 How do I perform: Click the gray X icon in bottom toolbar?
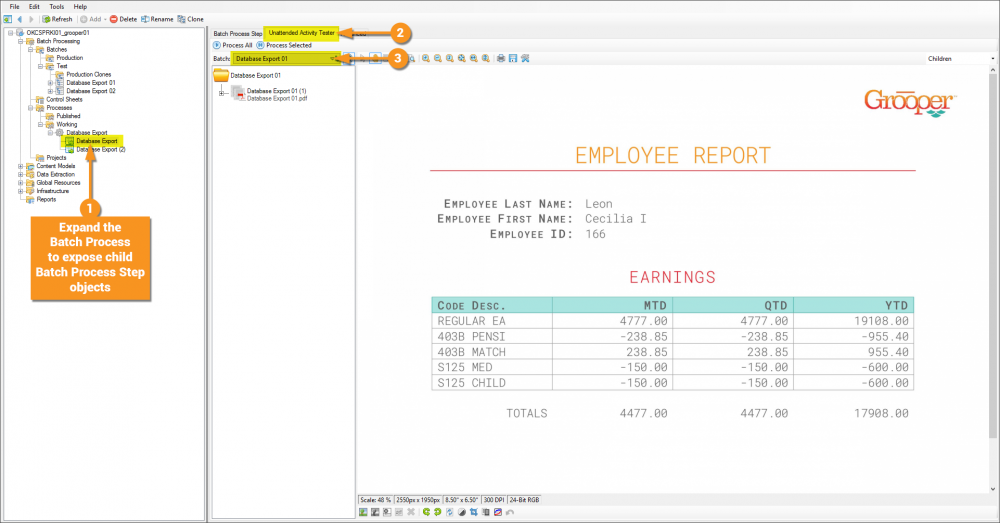pos(411,512)
